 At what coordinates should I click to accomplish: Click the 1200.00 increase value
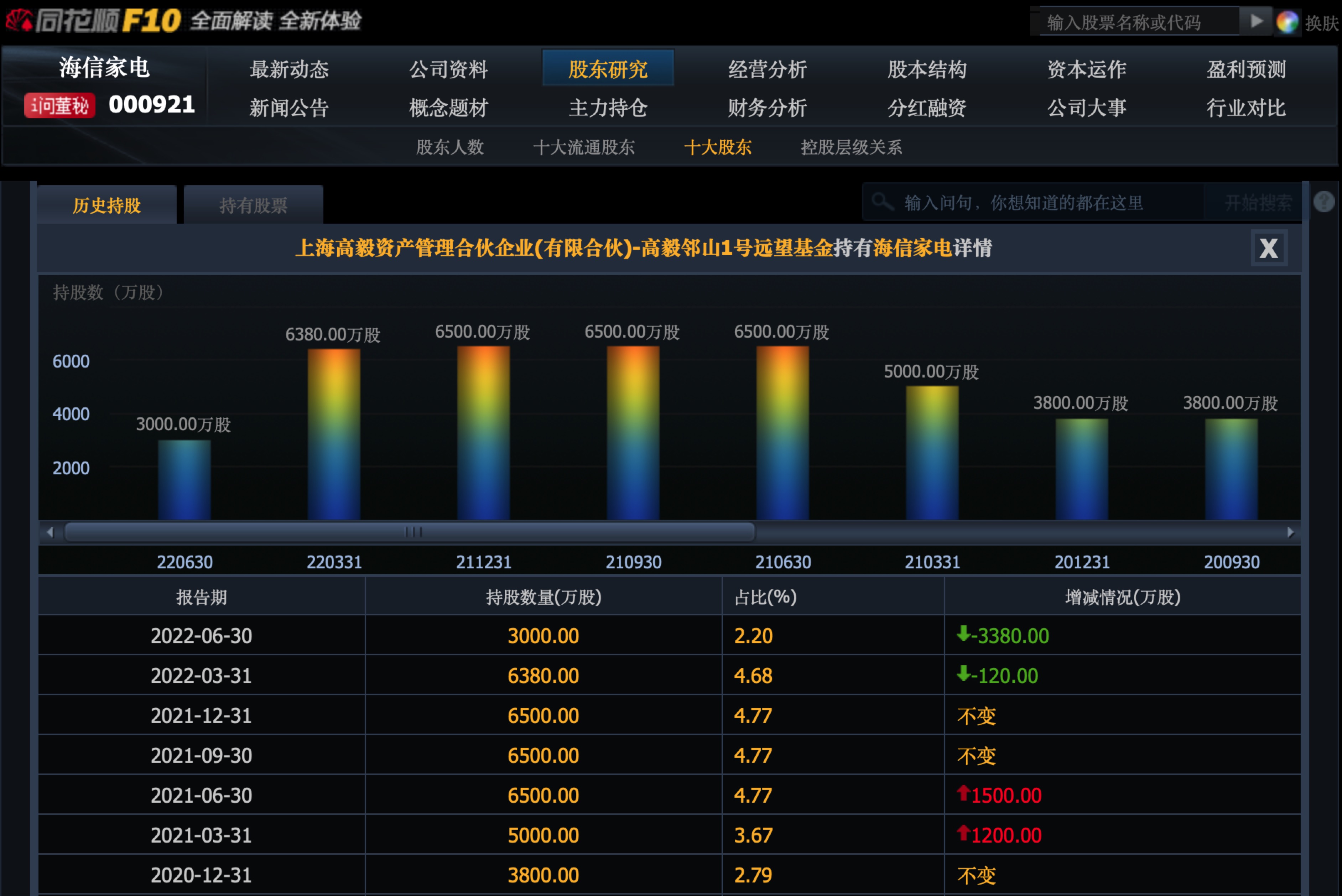(x=999, y=835)
